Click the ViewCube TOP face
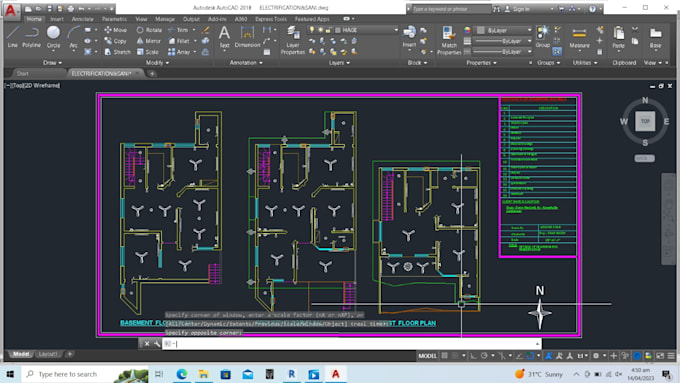The image size is (680, 383). [x=645, y=121]
